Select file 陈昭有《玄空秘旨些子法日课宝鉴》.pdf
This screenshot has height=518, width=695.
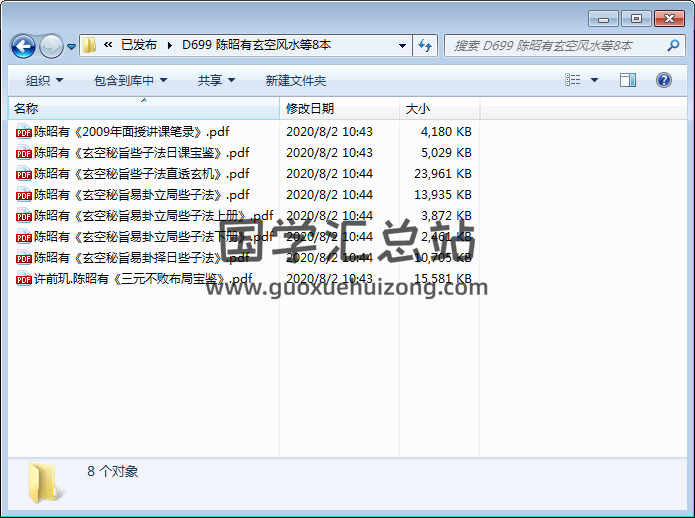(141, 152)
